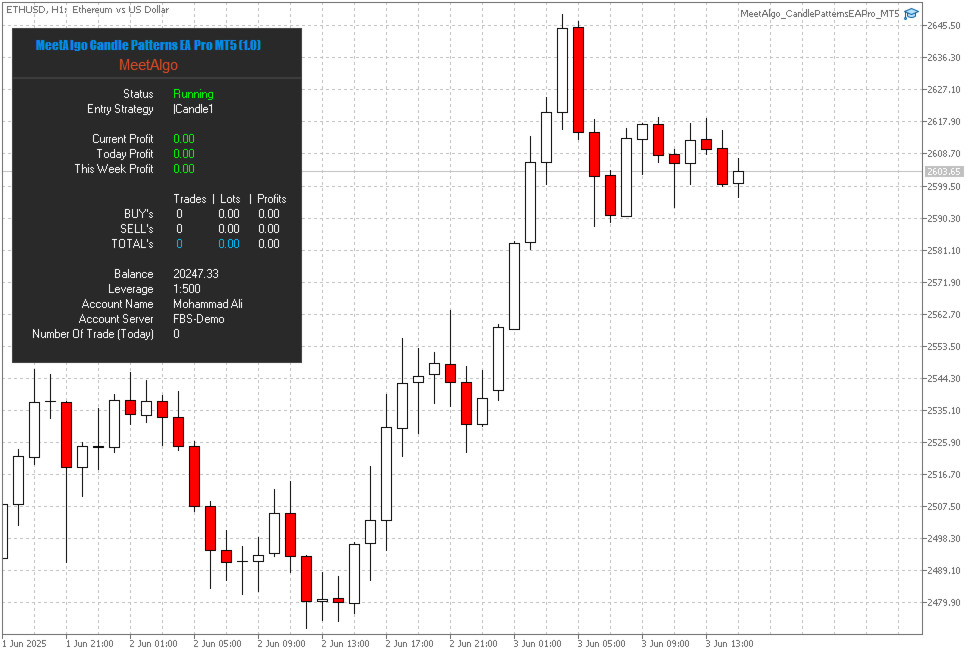Click the MeetAlgo Candle Patterns EA Pro panel title
The height and width of the screenshot is (655, 975).
[148, 45]
